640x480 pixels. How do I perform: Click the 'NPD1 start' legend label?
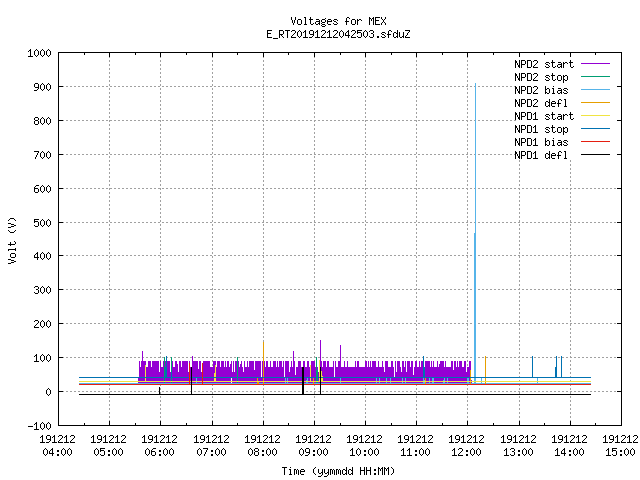pyautogui.click(x=544, y=116)
